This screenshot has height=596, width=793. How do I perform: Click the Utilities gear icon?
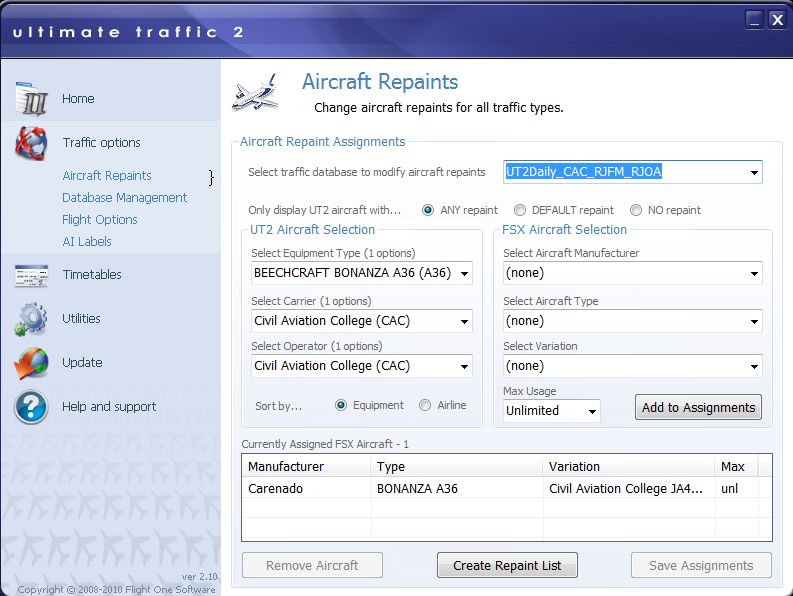[x=31, y=319]
